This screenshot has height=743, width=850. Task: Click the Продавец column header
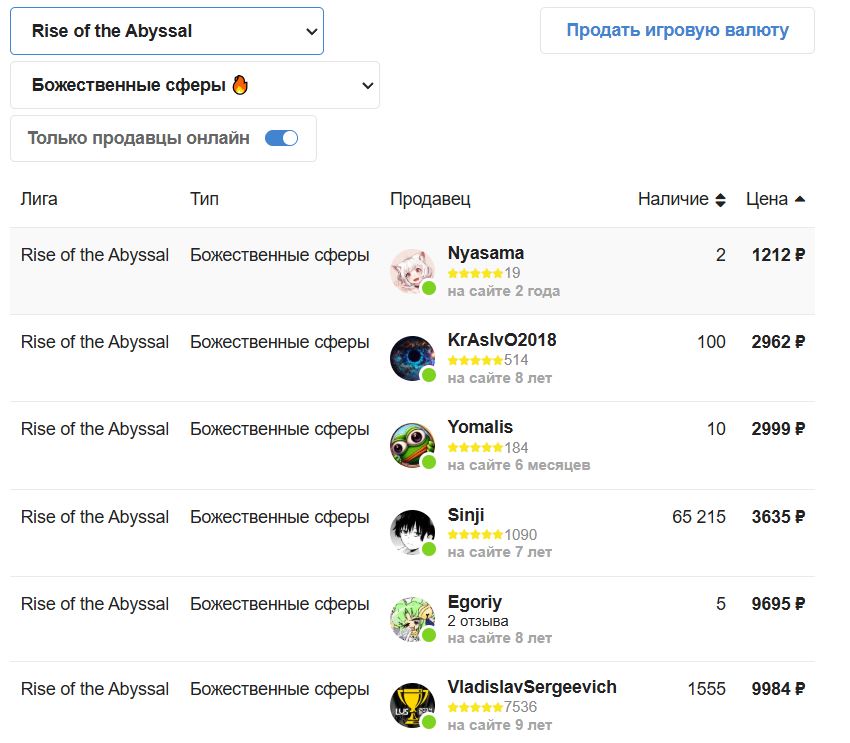(x=430, y=199)
